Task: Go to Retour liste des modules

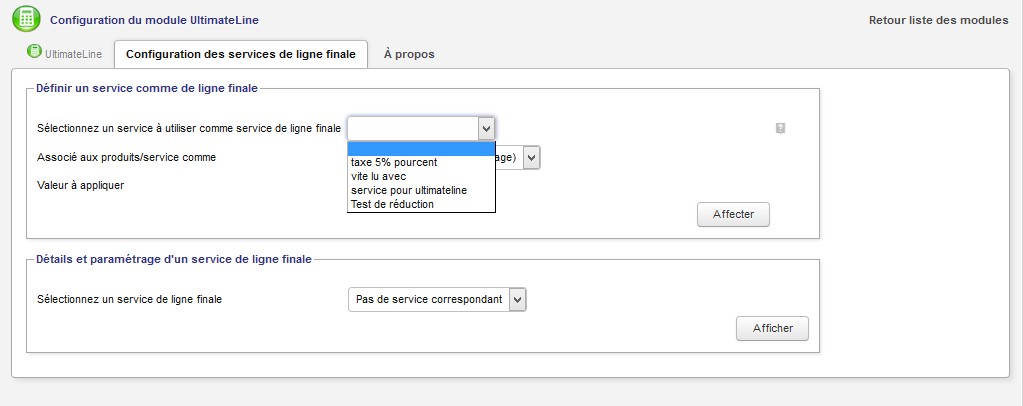Action: tap(938, 20)
